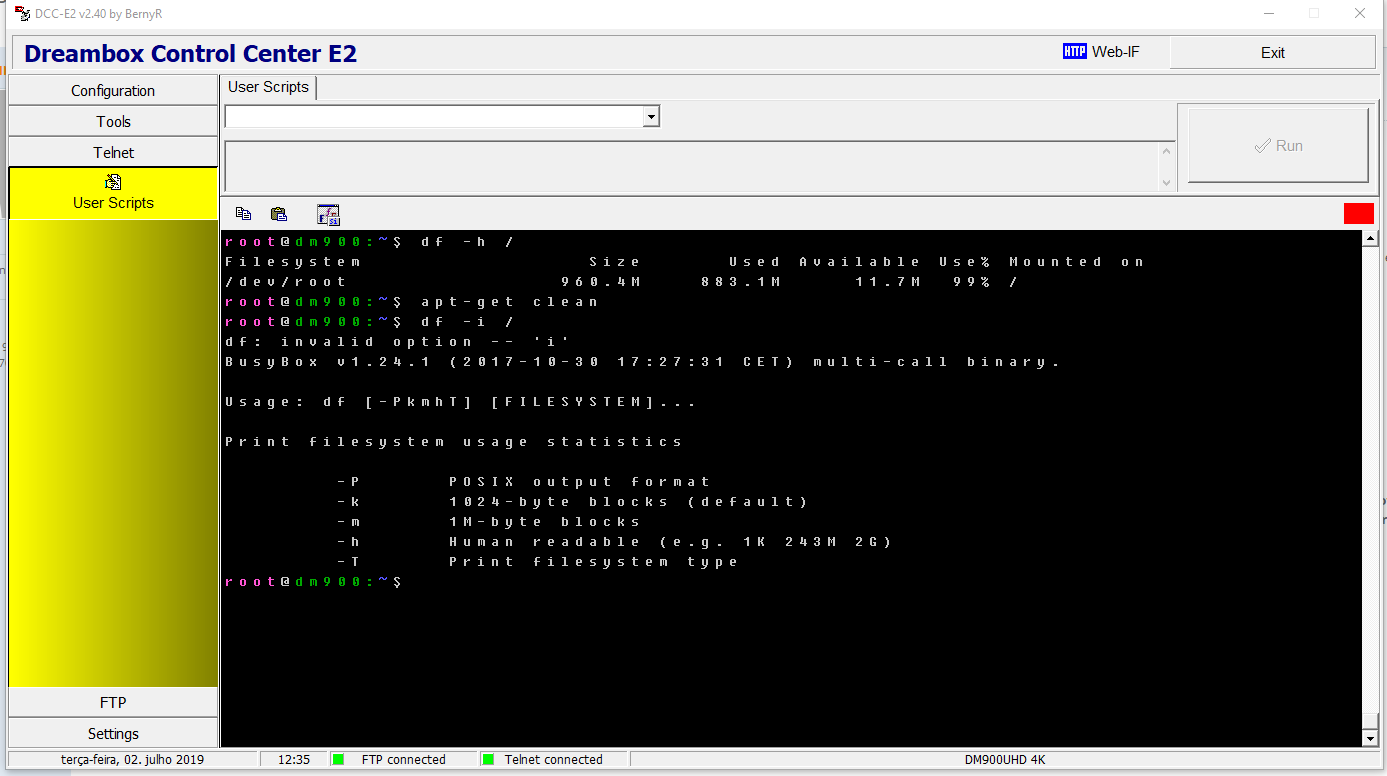Open the Tools sidebar section
Screen dimensions: 1387x776
coord(113,122)
